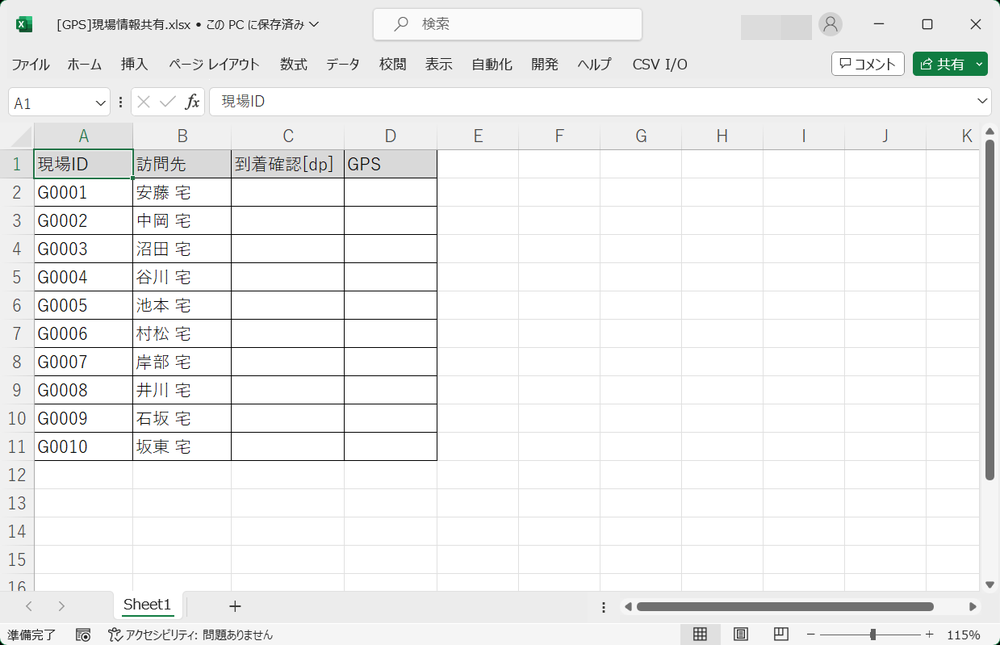Select cell containing 坂東 宅
1000x645 pixels.
coord(182,447)
